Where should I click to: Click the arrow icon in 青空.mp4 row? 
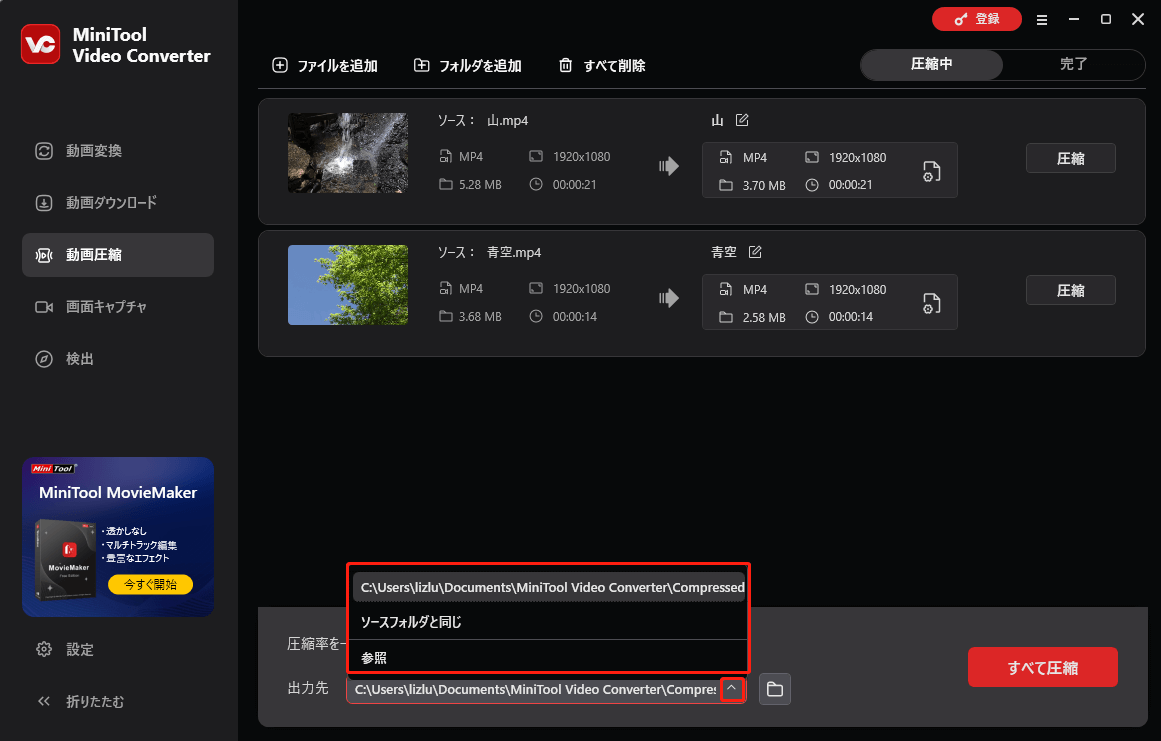(x=669, y=298)
